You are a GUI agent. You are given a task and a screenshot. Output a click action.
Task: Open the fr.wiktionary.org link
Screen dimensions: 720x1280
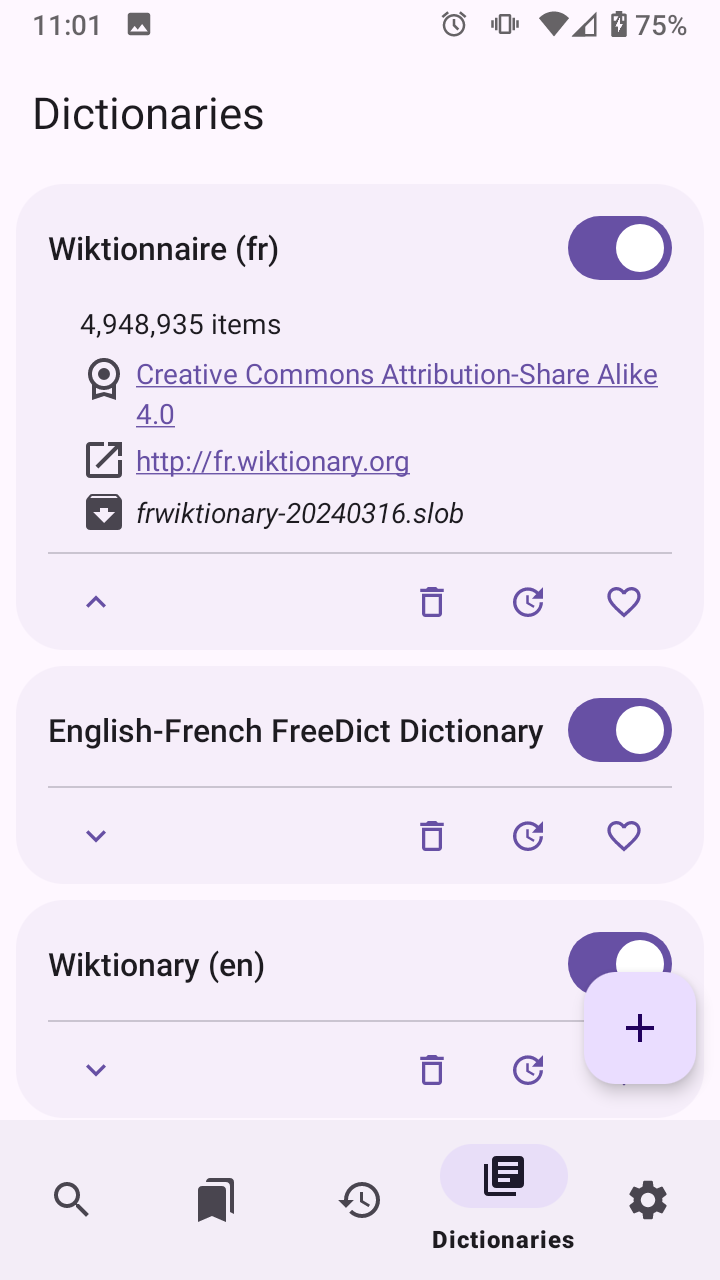[x=272, y=462]
